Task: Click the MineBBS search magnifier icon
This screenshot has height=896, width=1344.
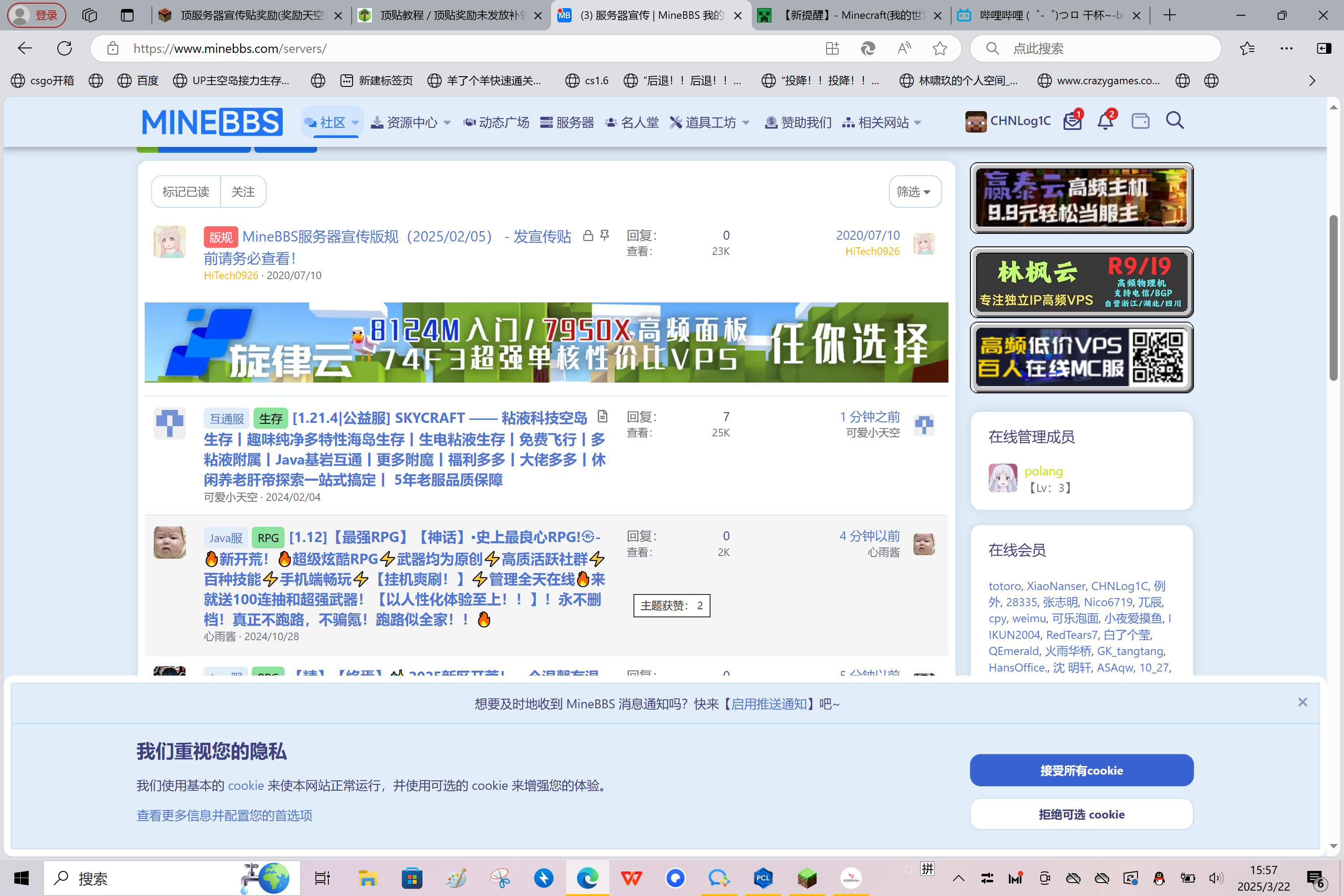Action: click(1175, 121)
